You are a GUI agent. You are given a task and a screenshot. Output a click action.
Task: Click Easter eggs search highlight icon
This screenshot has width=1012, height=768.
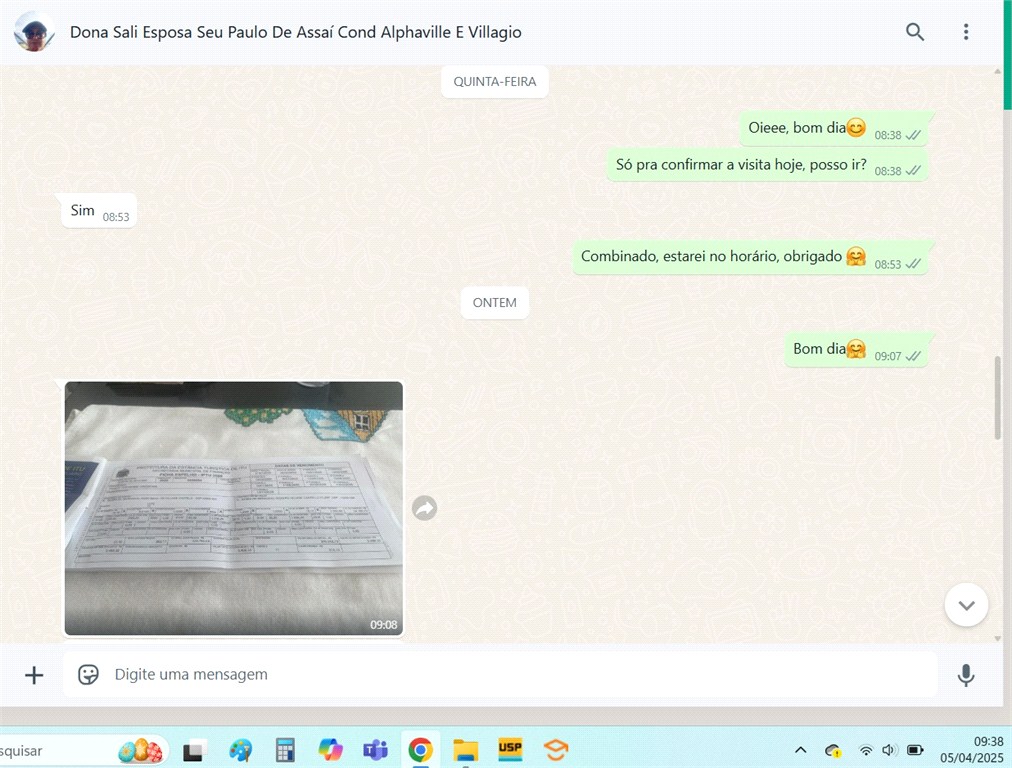(x=141, y=751)
